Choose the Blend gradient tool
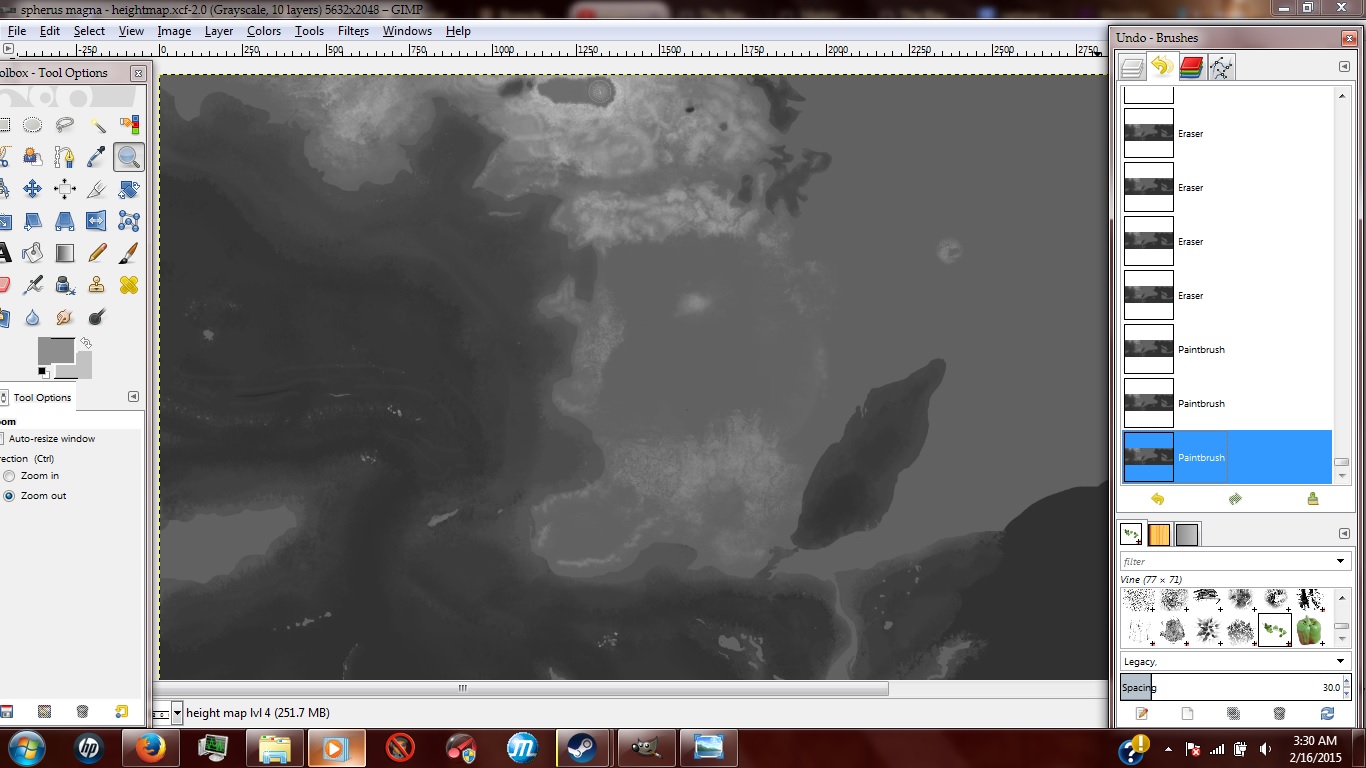 point(64,253)
